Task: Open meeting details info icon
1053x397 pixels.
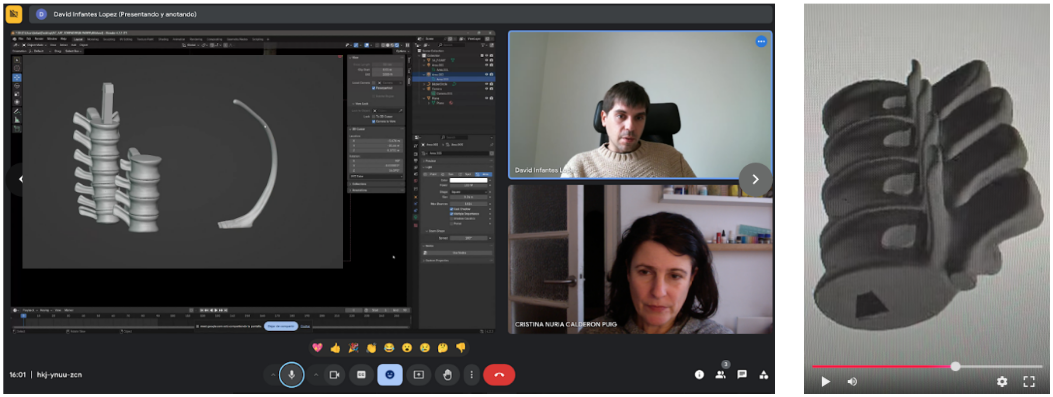Action: click(x=699, y=374)
